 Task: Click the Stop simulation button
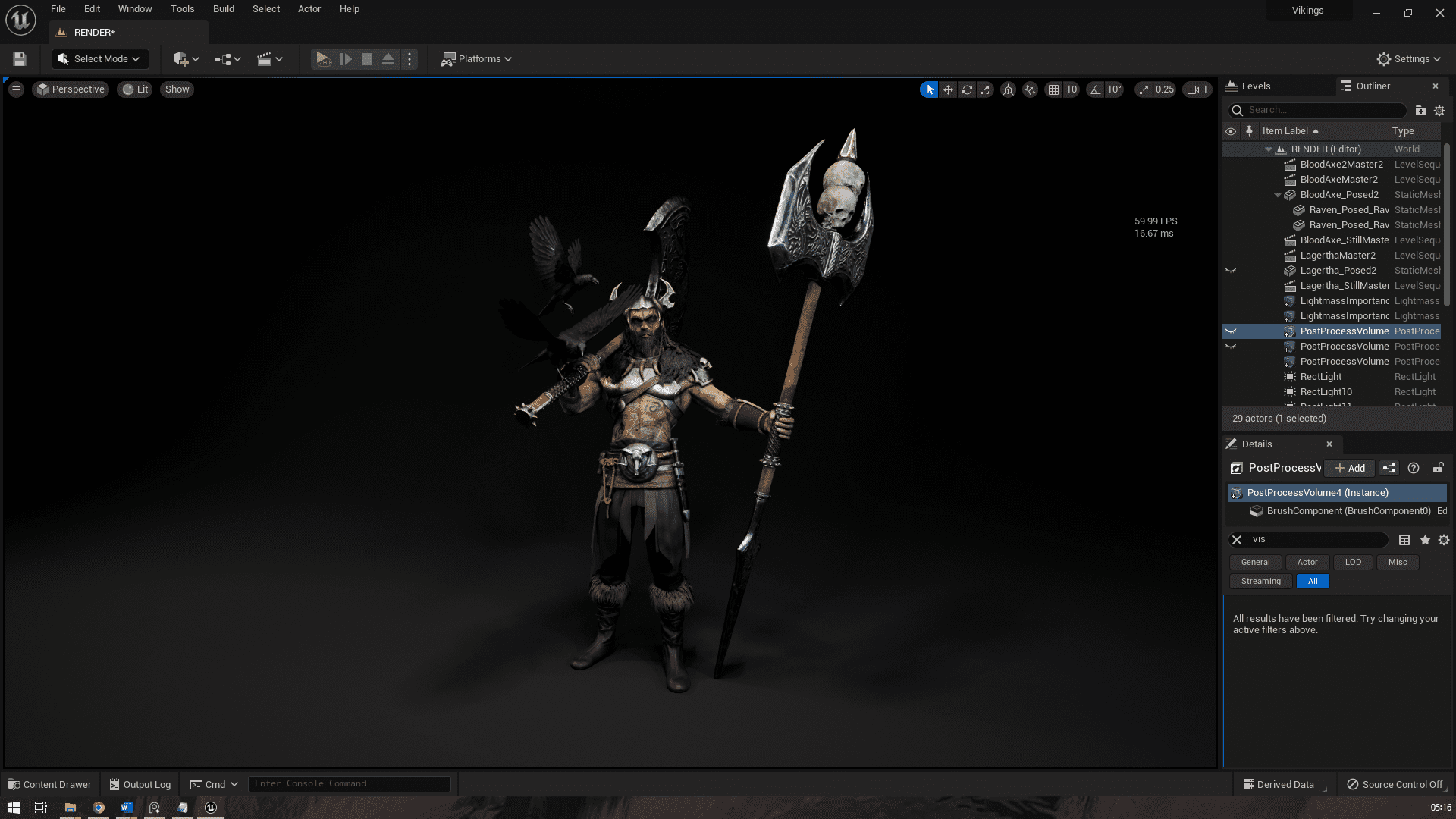click(x=367, y=59)
